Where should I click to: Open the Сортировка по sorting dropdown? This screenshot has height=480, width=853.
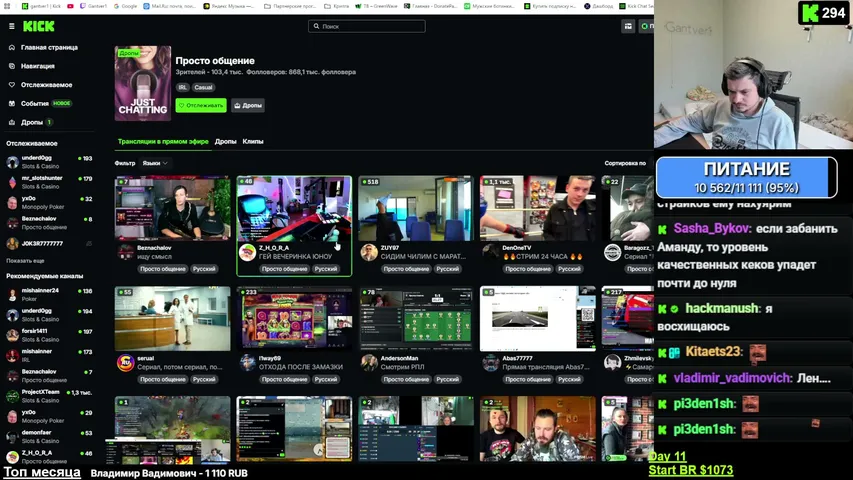[625, 163]
